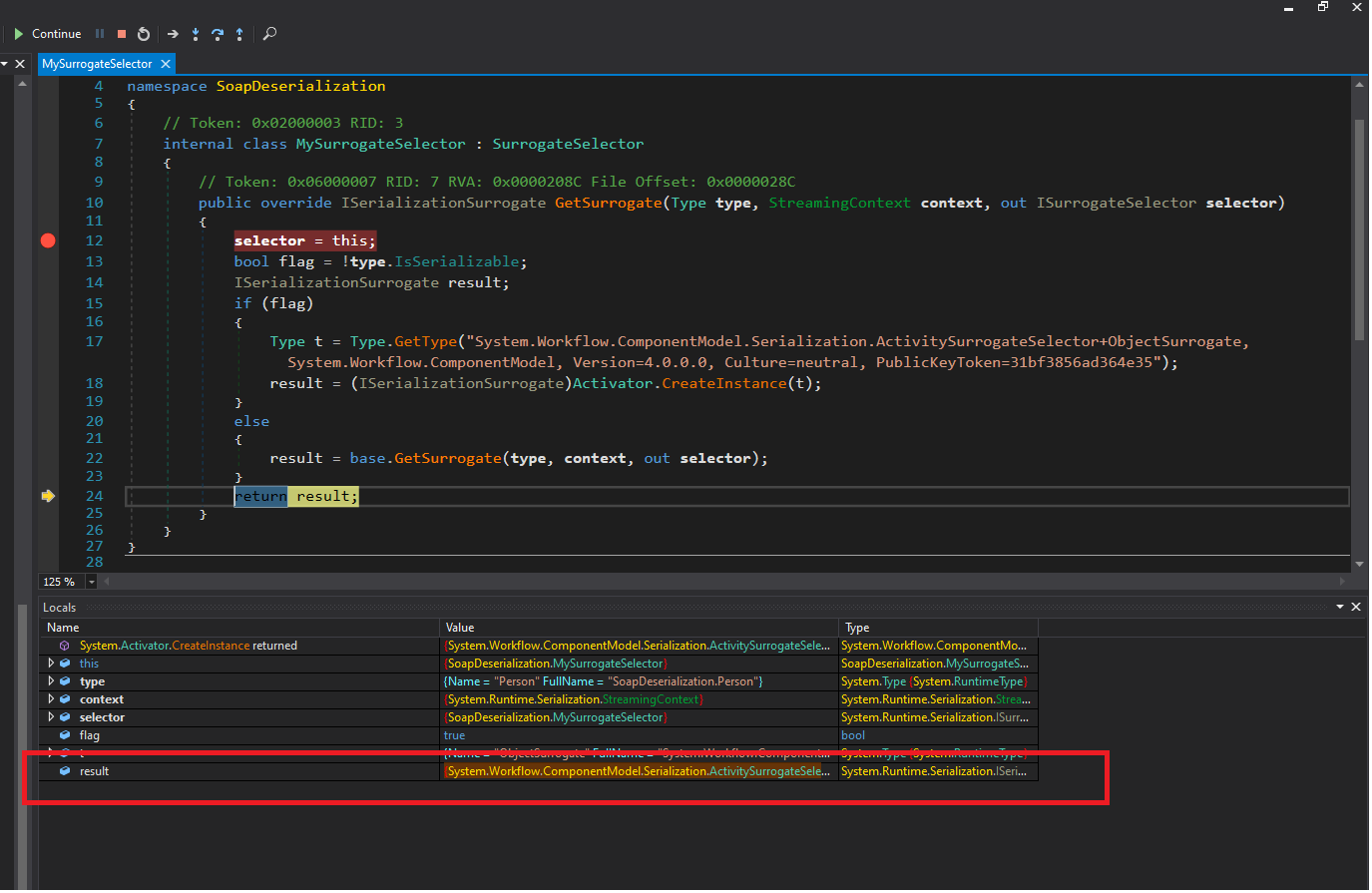Expand the 'this' local variable
Image resolution: width=1372 pixels, height=893 pixels.
[x=51, y=664]
